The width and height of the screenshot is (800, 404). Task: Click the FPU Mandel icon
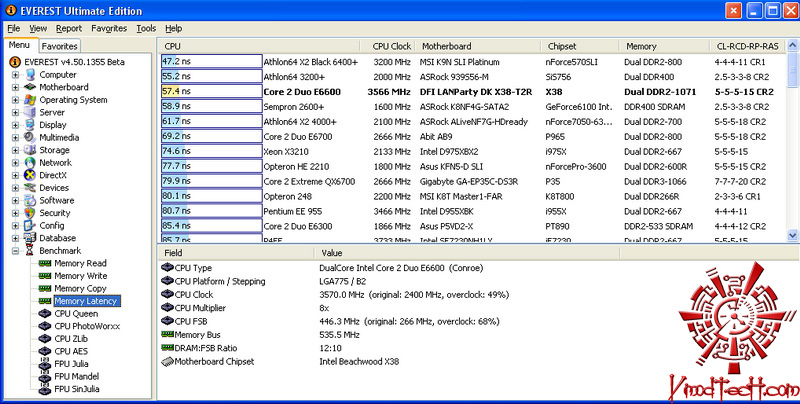click(x=45, y=376)
